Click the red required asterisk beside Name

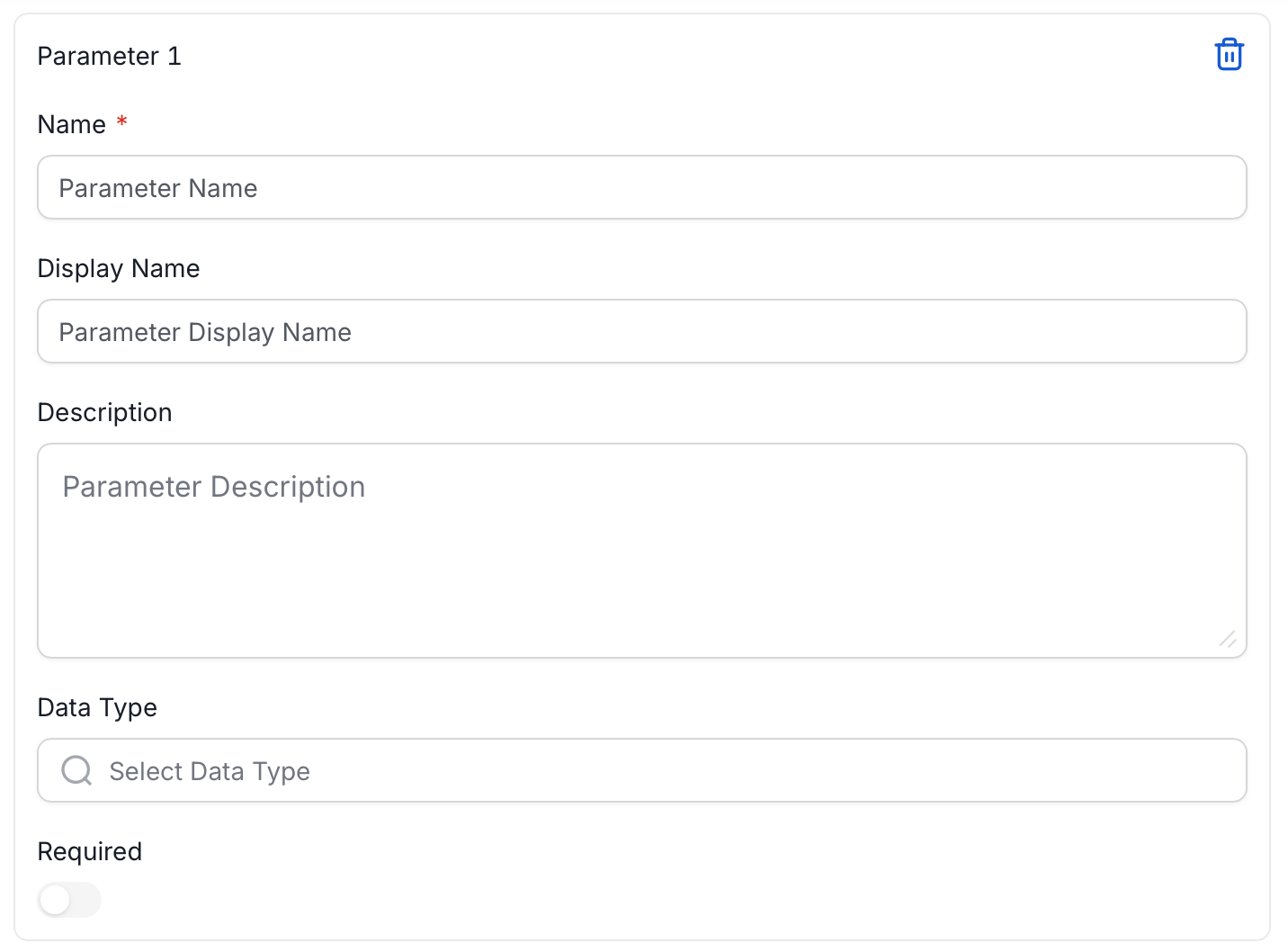point(121,121)
